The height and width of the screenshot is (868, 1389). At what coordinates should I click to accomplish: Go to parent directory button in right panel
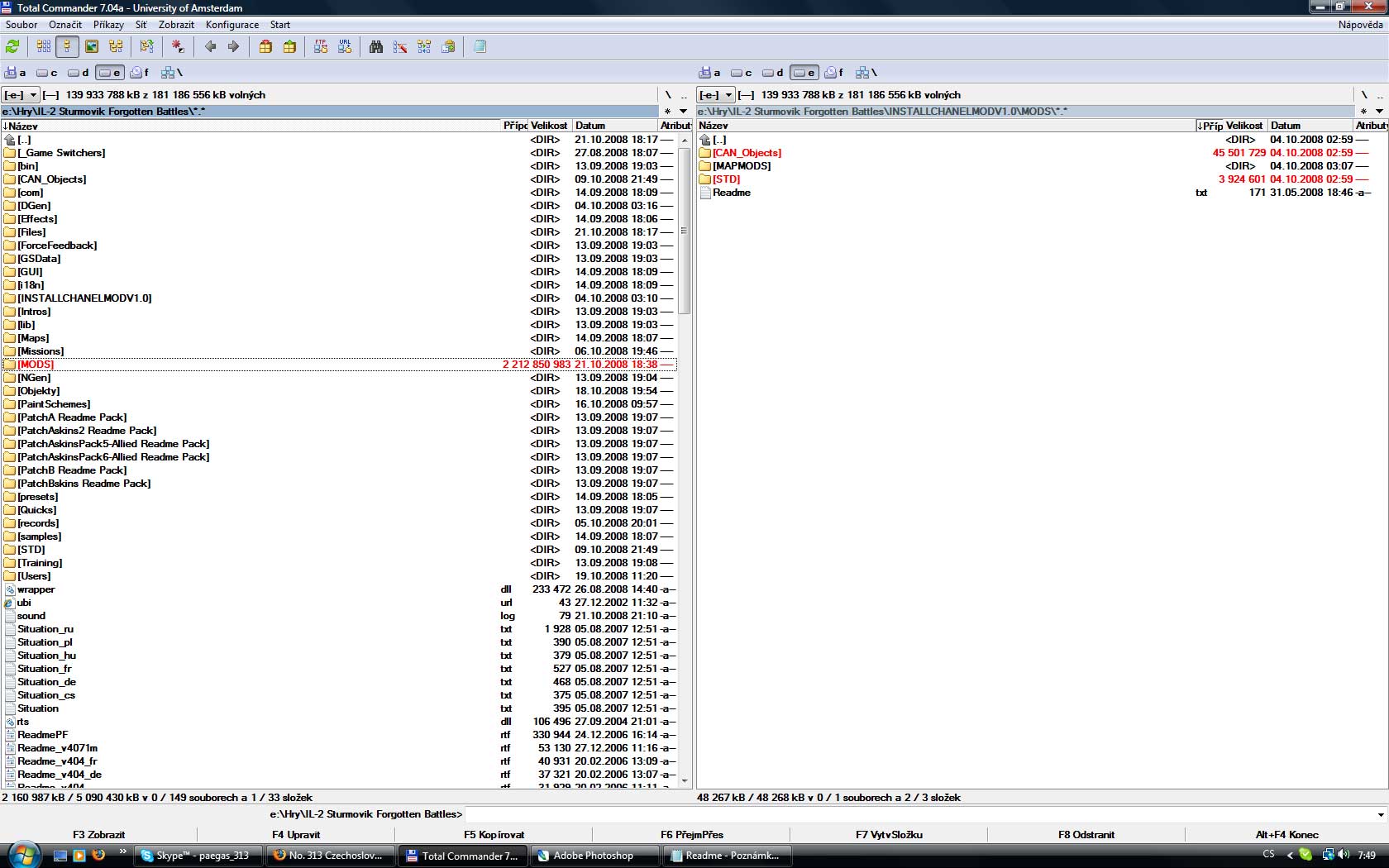(x=1379, y=95)
